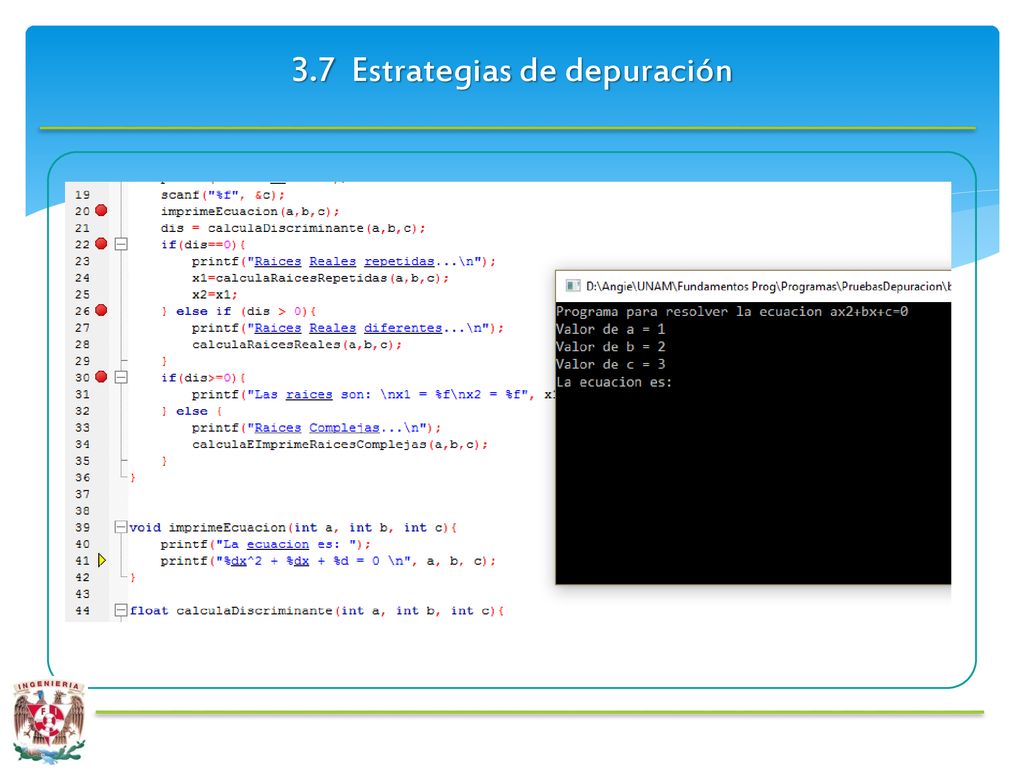Image resolution: width=1024 pixels, height=768 pixels.
Task: Click 'Valor de b = 2' in the console
Action: click(x=611, y=347)
